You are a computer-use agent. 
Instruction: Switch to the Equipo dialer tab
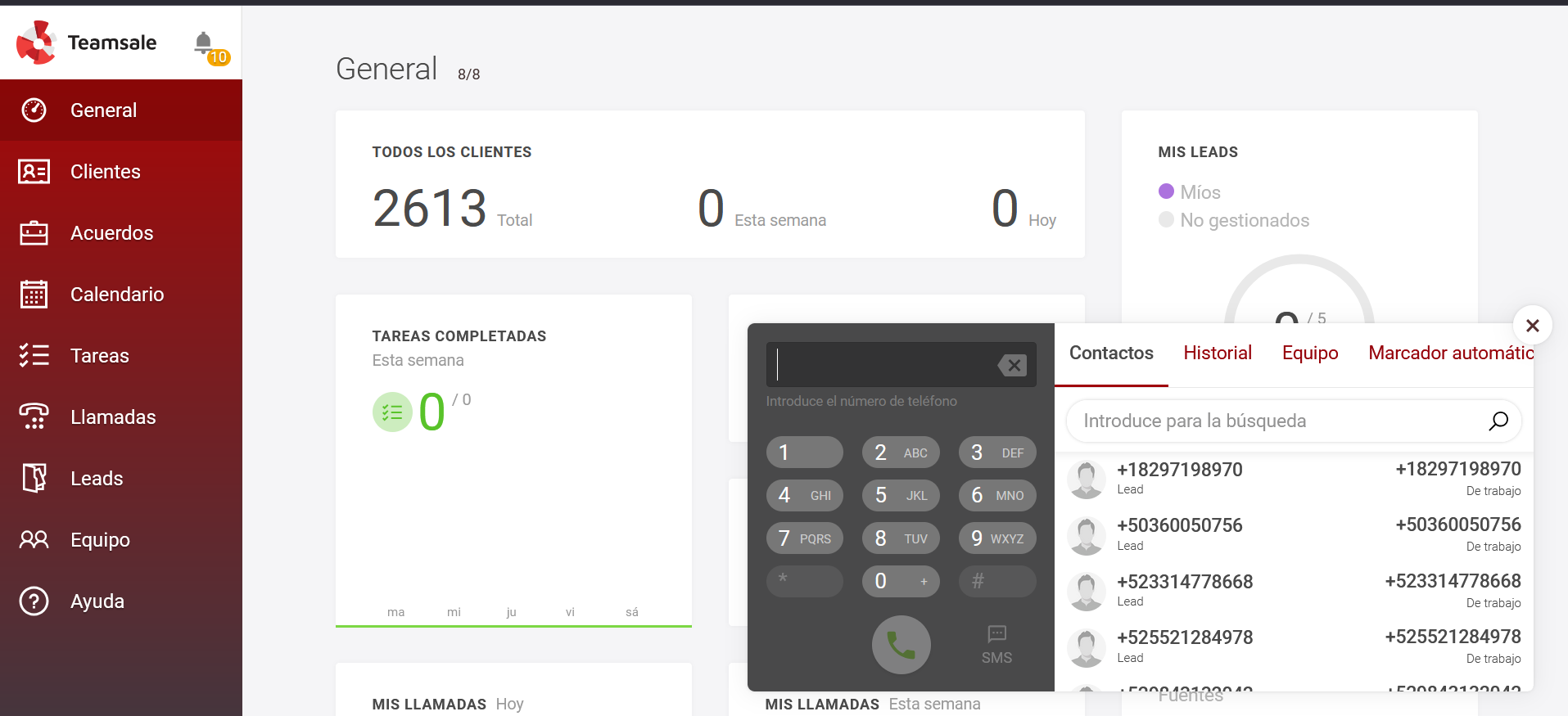(x=1309, y=353)
